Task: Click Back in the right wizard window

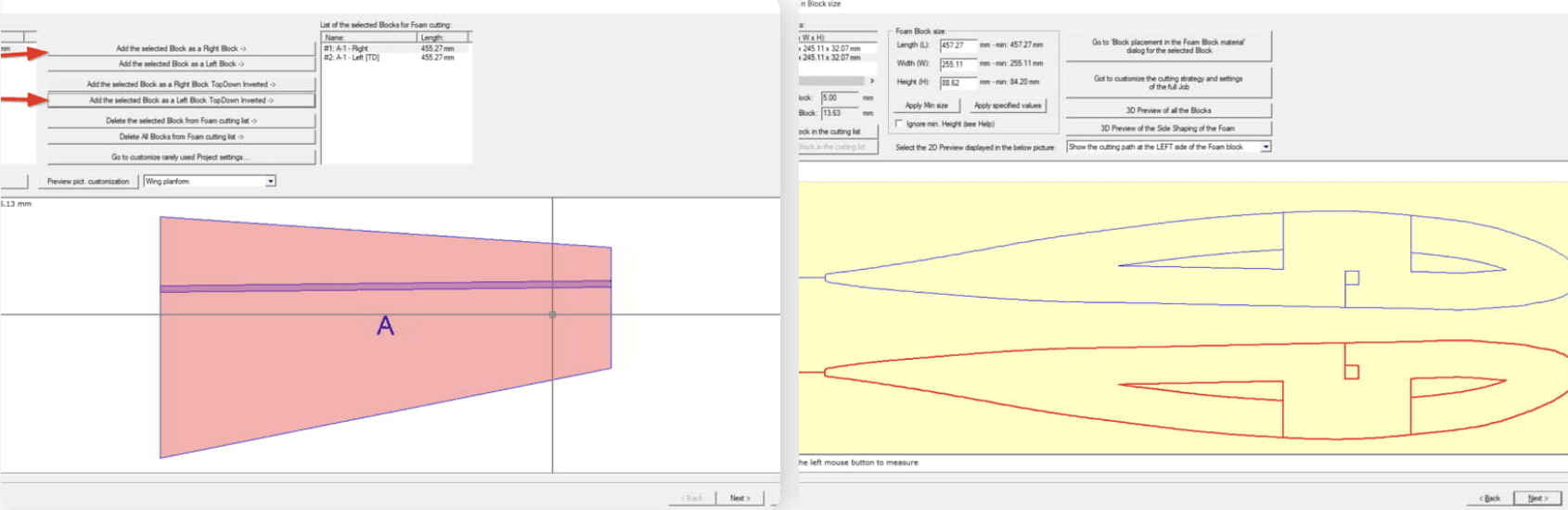Action: (1490, 498)
